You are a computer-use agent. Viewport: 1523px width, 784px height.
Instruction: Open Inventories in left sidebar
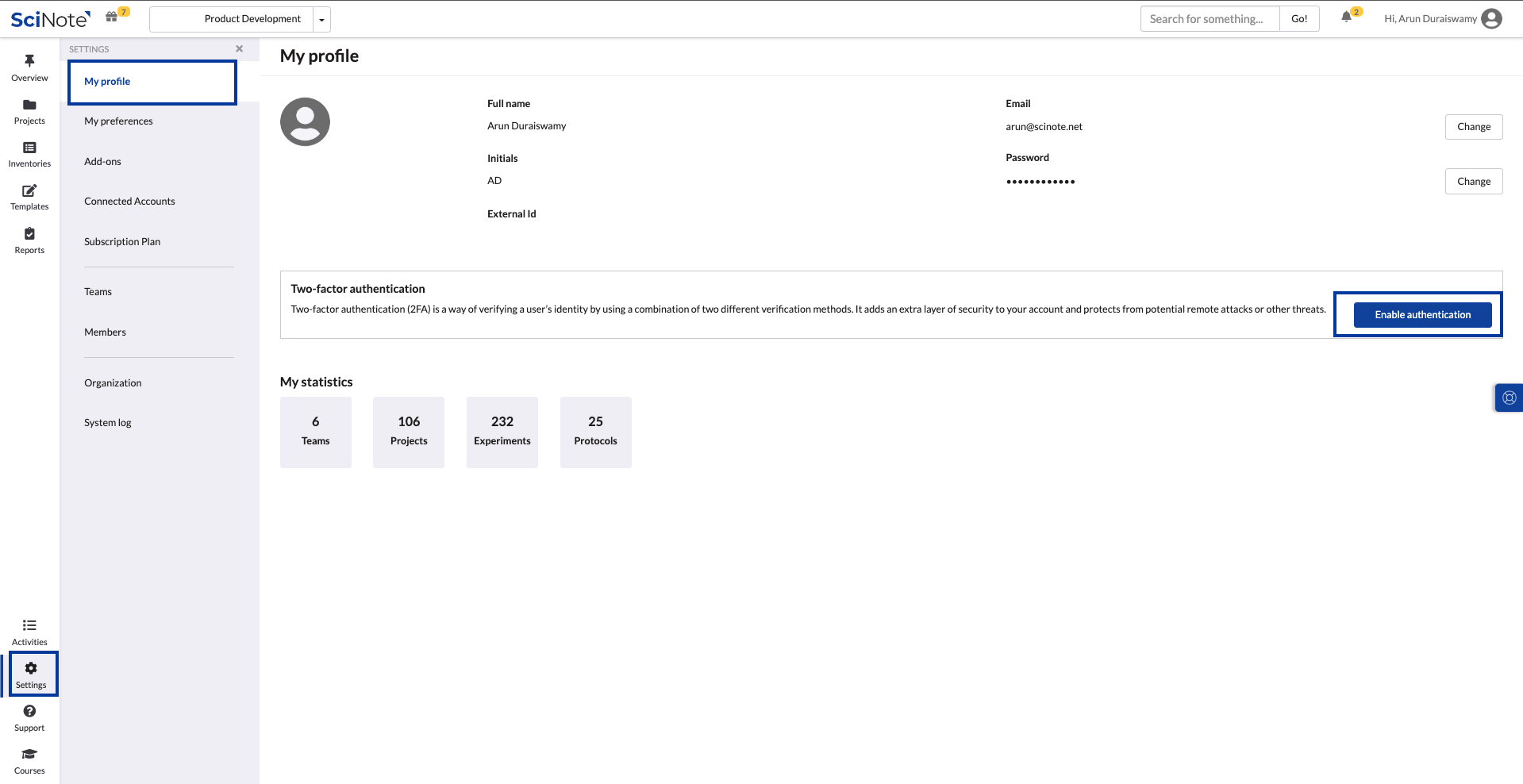tap(29, 154)
